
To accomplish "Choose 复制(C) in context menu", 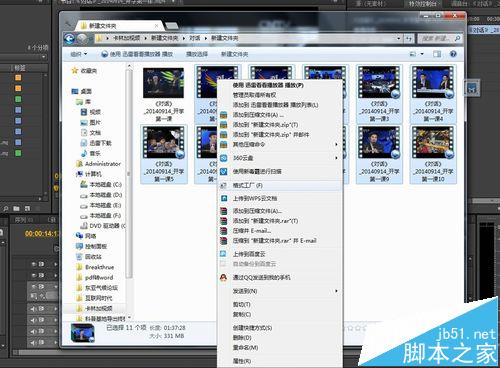I will pyautogui.click(x=242, y=314).
